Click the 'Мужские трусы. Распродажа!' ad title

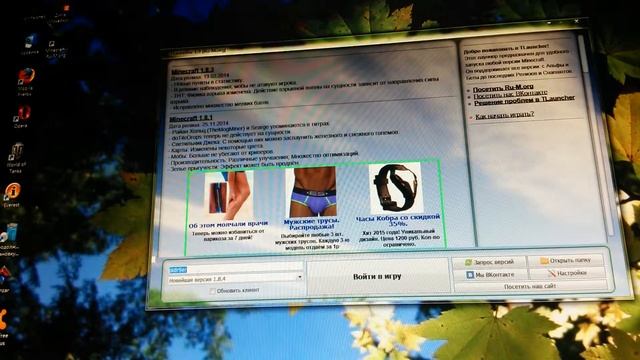[x=311, y=224]
